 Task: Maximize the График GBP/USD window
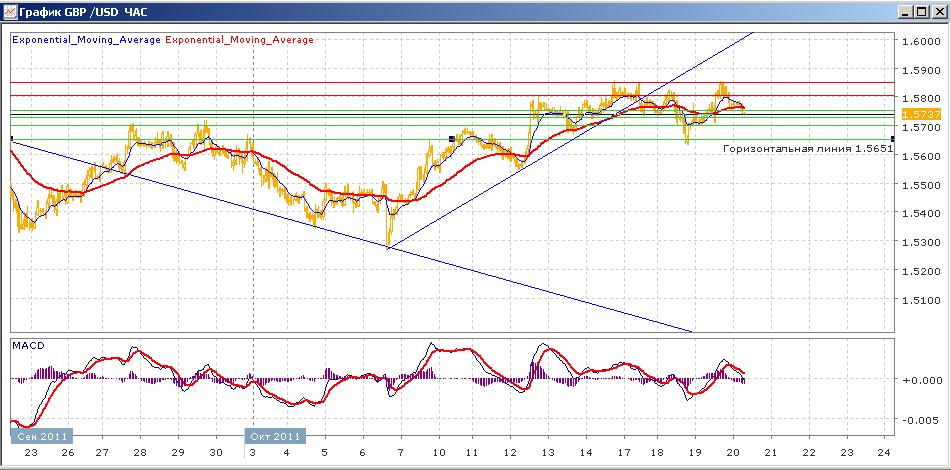922,12
